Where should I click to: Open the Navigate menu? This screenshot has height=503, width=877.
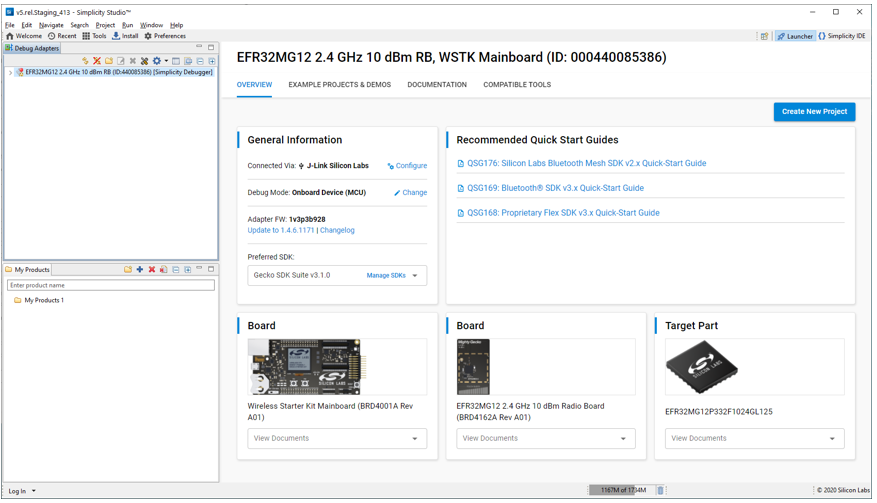[51, 25]
